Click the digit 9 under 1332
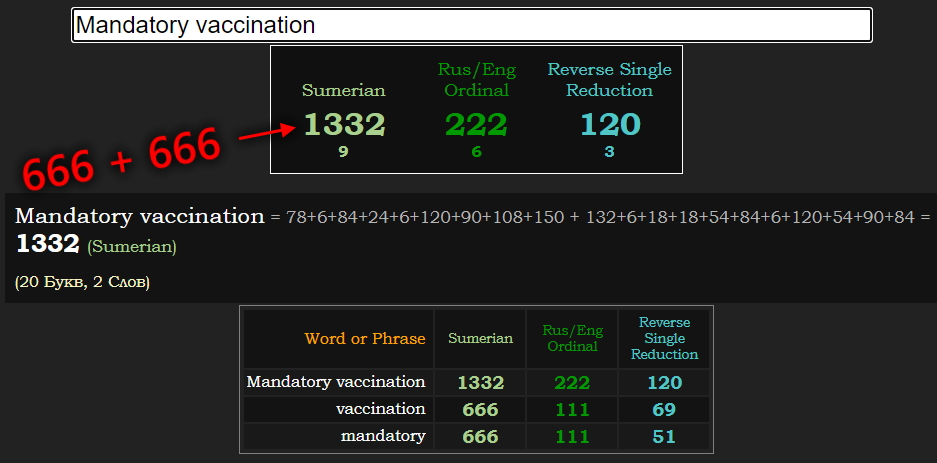 [343, 152]
